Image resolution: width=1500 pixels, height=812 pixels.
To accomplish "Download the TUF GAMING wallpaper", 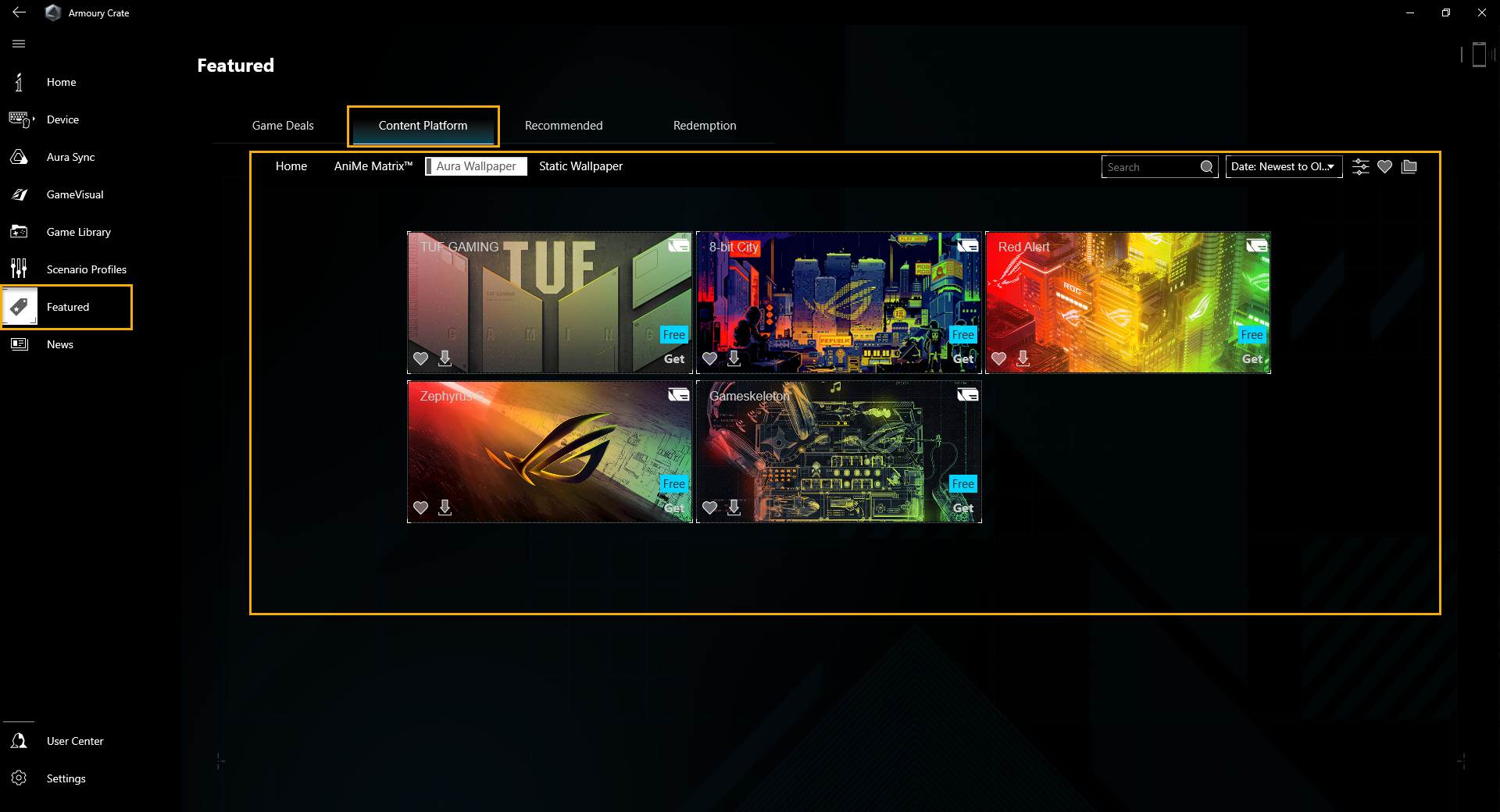I will [445, 358].
